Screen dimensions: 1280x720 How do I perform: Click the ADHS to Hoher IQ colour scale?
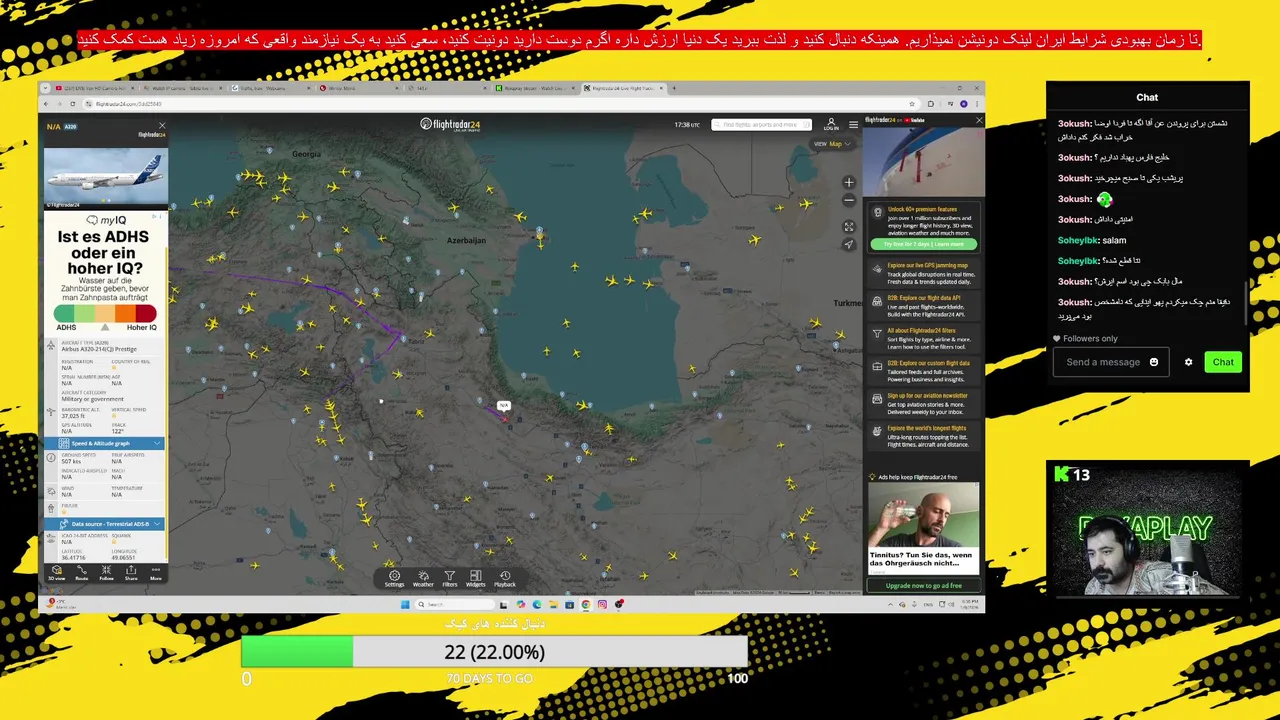click(105, 314)
